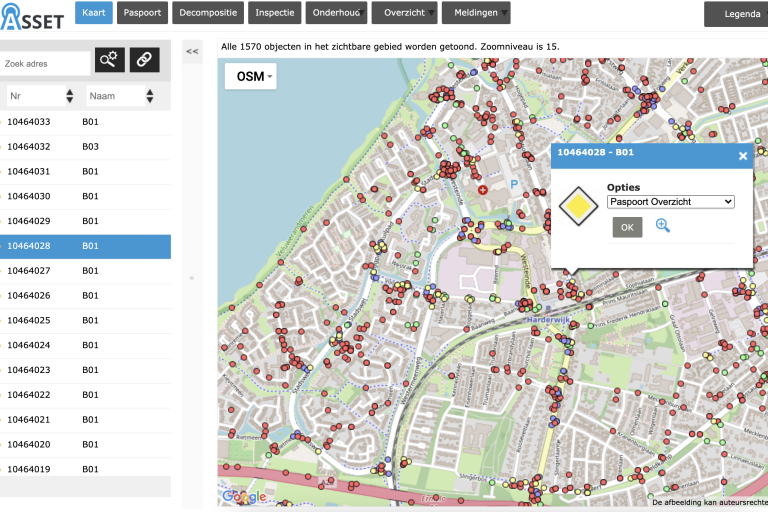768x512 pixels.
Task: Open the Decompositie tab
Action: tap(208, 13)
